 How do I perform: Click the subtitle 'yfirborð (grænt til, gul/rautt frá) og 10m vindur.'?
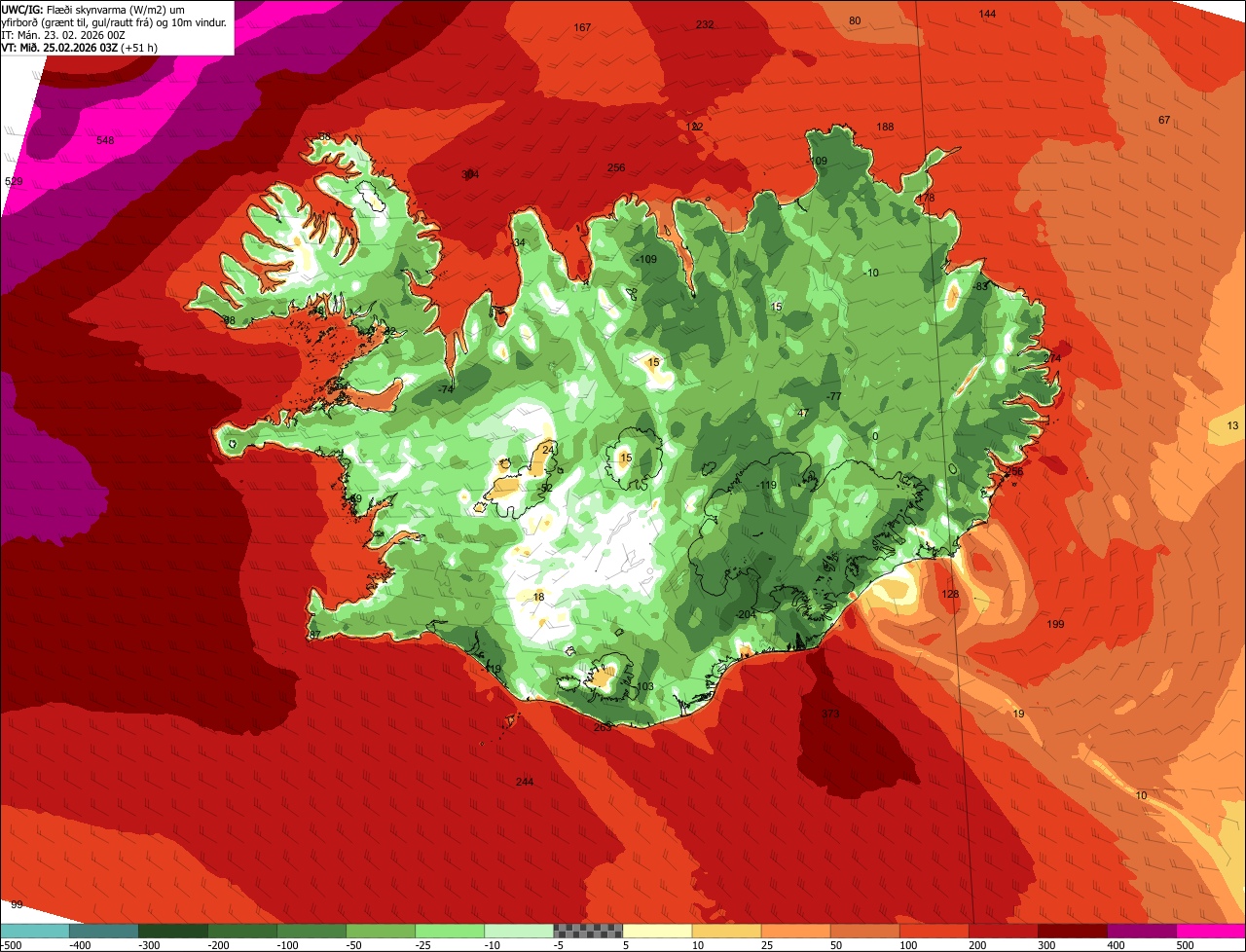[x=114, y=21]
